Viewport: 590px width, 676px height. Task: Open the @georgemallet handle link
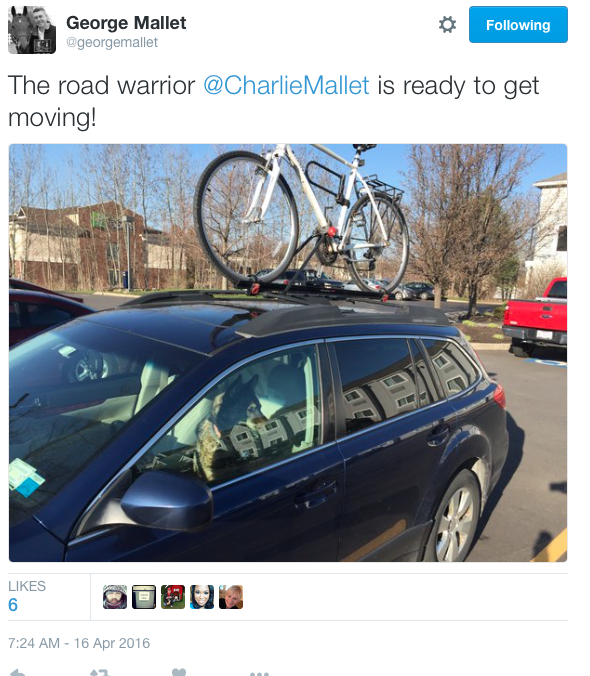pyautogui.click(x=112, y=42)
